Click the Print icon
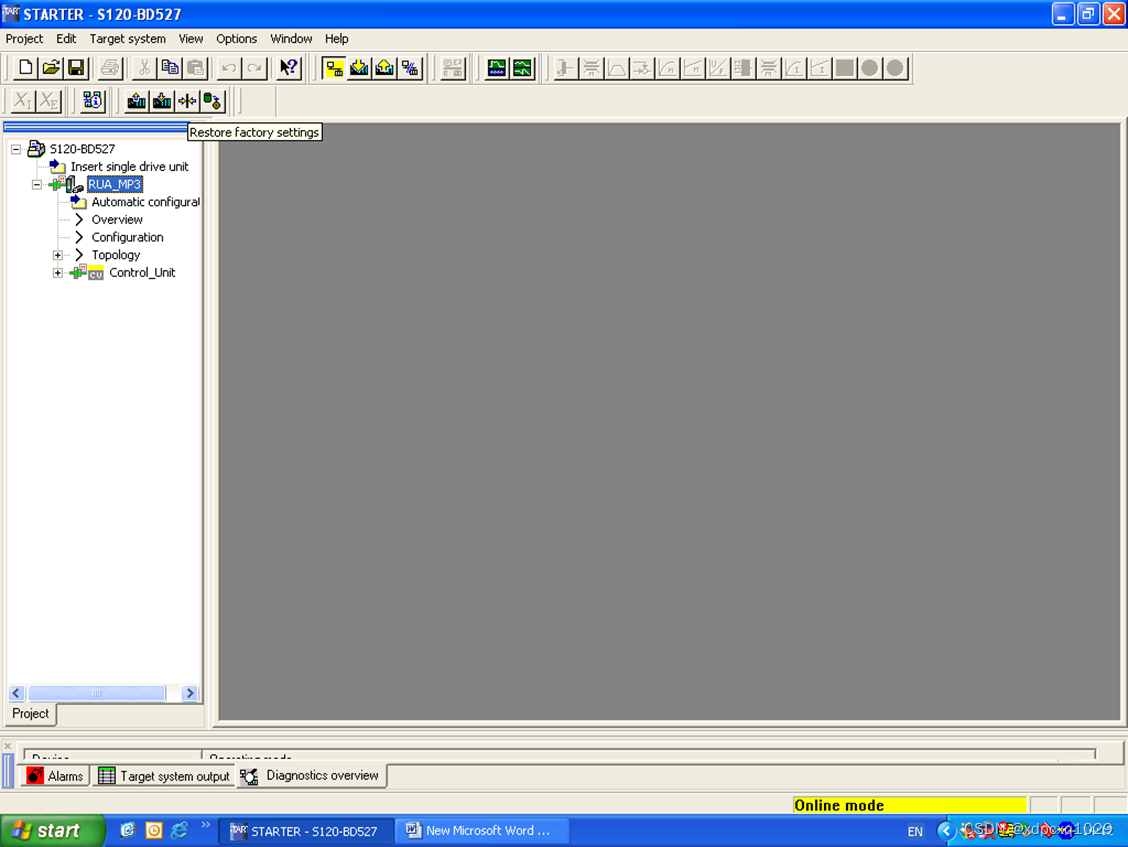The image size is (1128, 847). pos(110,68)
